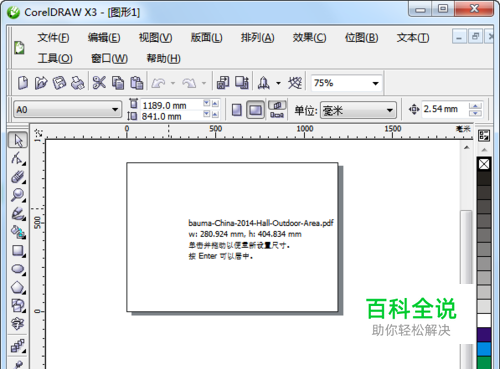Pick the black swatch in palette
Screen dimensions: 500x369
484,178
